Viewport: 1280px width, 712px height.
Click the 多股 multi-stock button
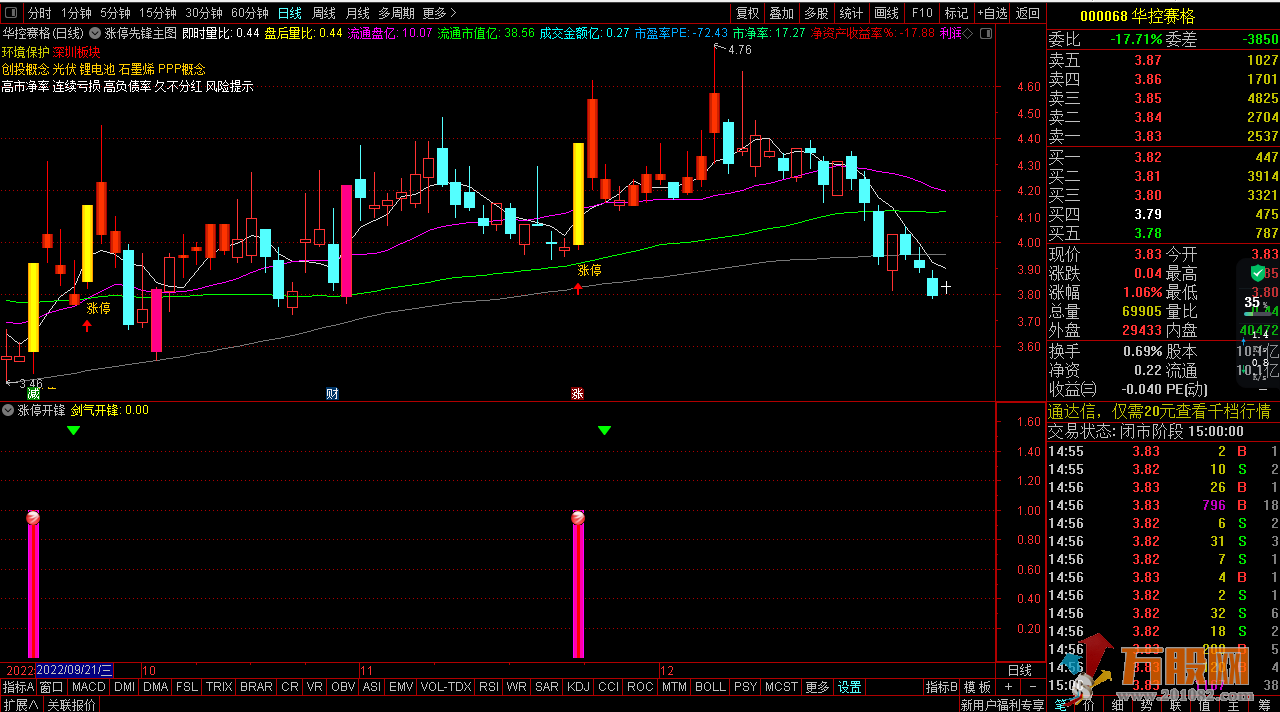[x=816, y=13]
